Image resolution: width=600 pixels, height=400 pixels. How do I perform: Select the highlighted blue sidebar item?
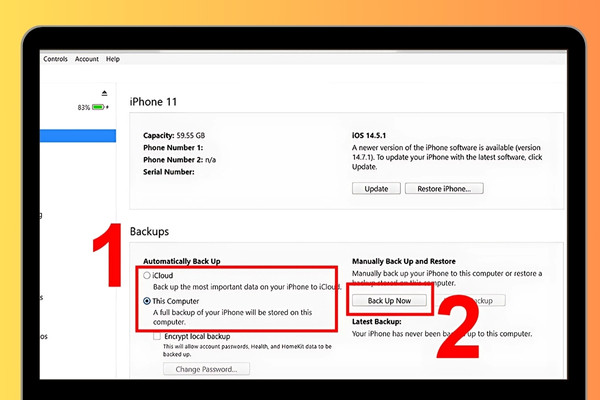tap(78, 136)
